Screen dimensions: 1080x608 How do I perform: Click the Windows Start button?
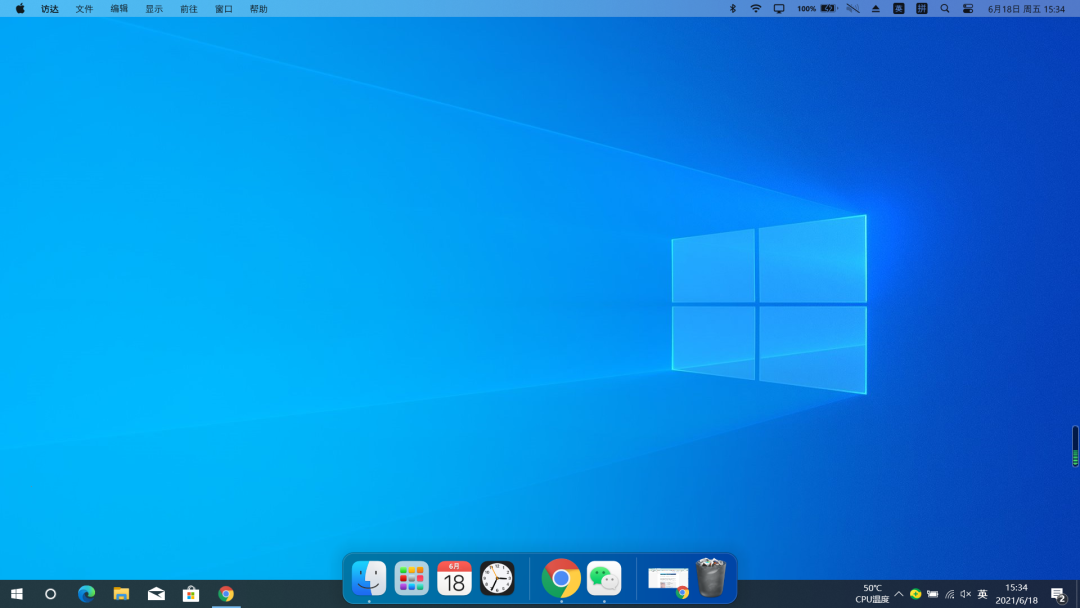[x=17, y=594]
